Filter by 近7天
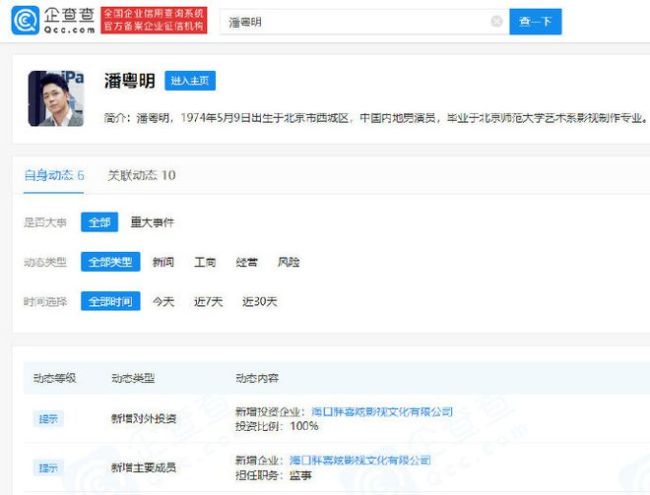Image resolution: width=650 pixels, height=495 pixels. [208, 301]
